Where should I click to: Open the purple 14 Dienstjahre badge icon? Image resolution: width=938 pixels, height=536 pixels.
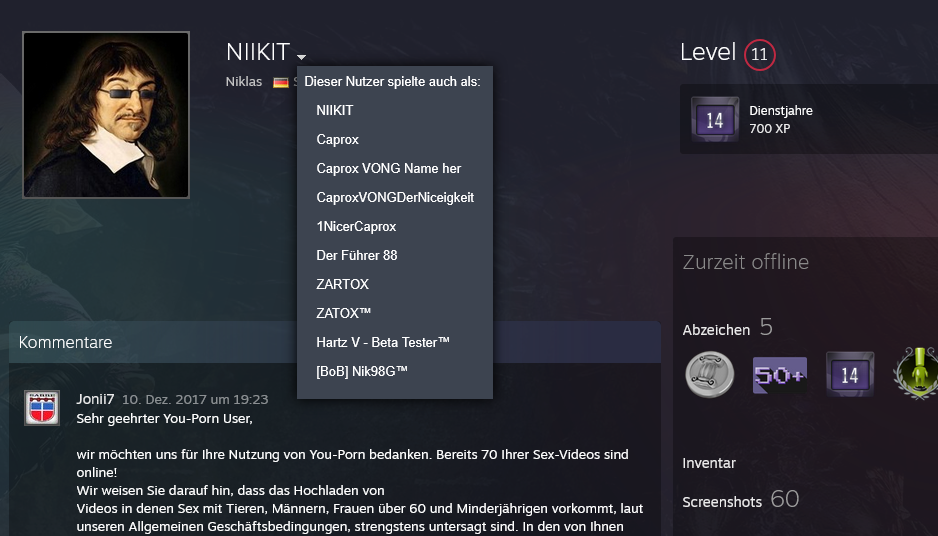[714, 120]
